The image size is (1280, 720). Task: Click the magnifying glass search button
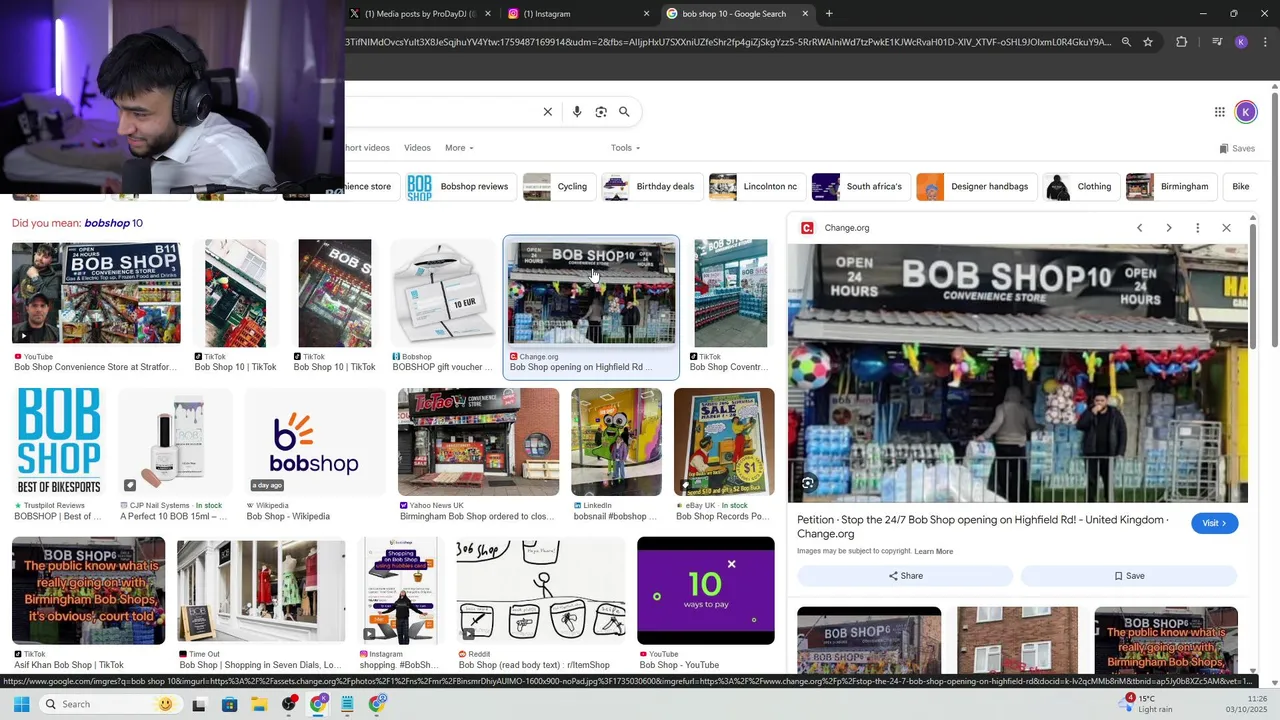coord(624,112)
